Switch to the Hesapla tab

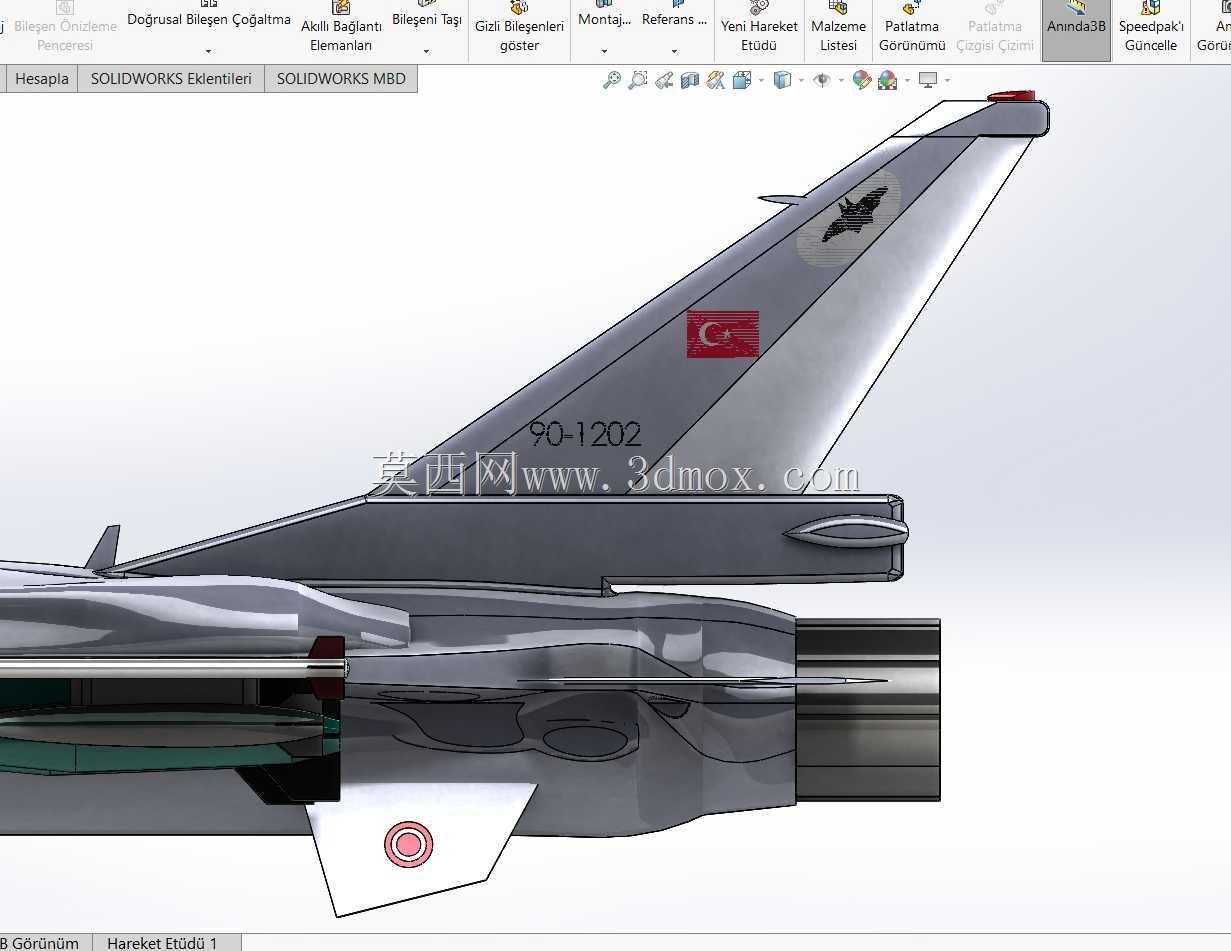[42, 79]
